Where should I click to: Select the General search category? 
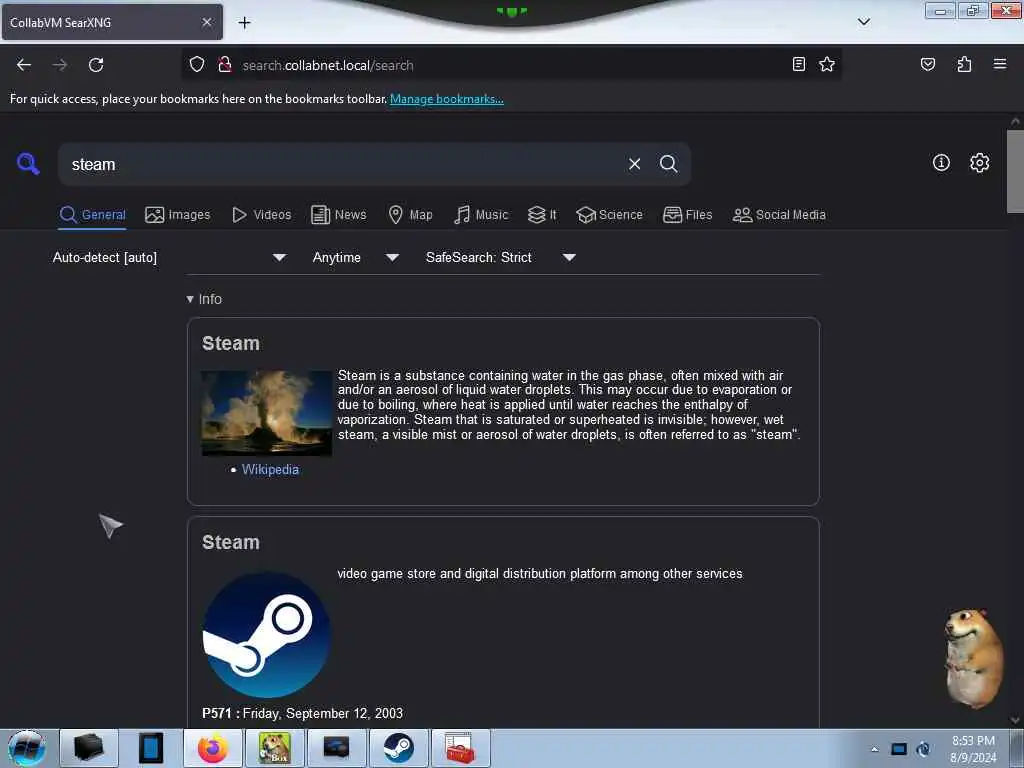pyautogui.click(x=92, y=215)
